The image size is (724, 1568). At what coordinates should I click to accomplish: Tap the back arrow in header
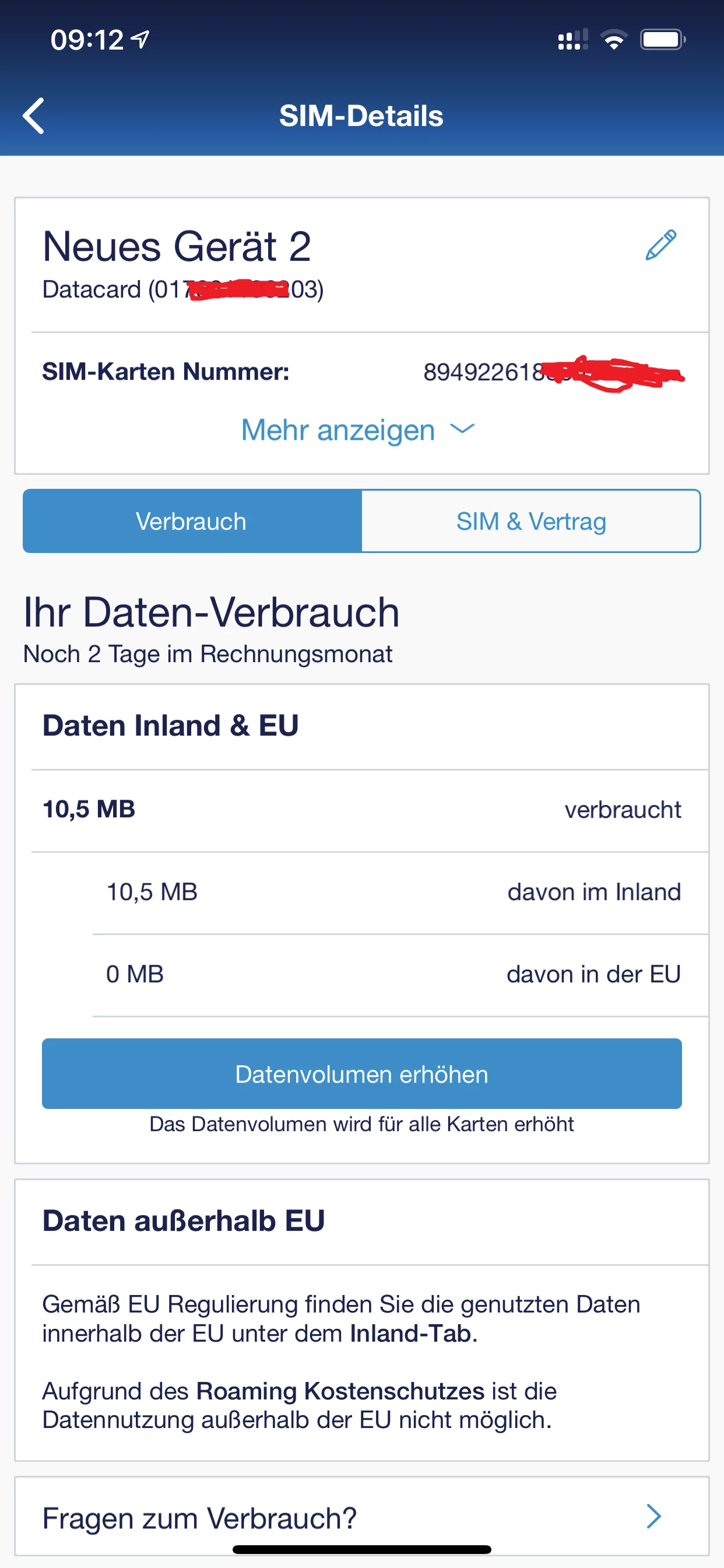(x=33, y=116)
